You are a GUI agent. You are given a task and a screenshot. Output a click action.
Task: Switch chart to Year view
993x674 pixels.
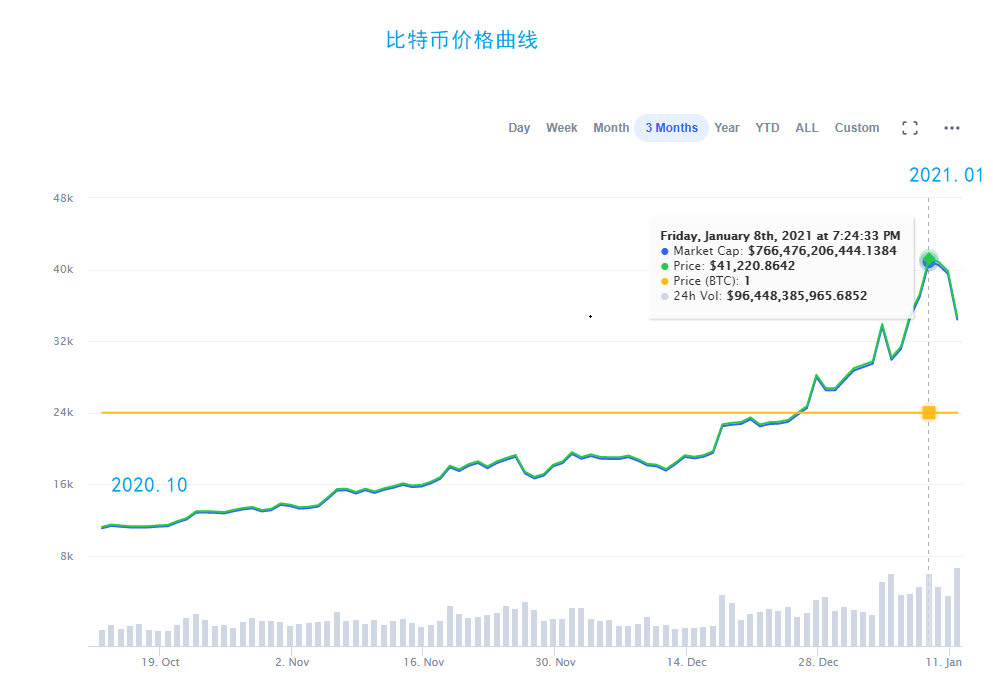[x=727, y=128]
